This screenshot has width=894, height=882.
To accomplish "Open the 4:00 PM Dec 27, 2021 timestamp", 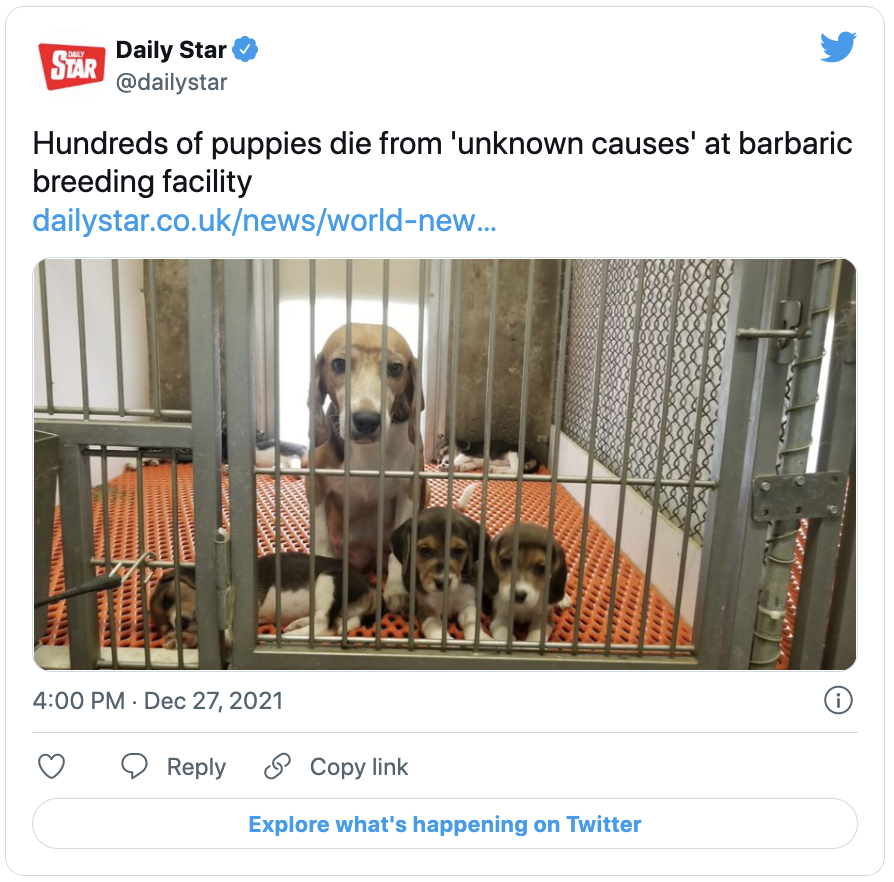I will tap(158, 701).
